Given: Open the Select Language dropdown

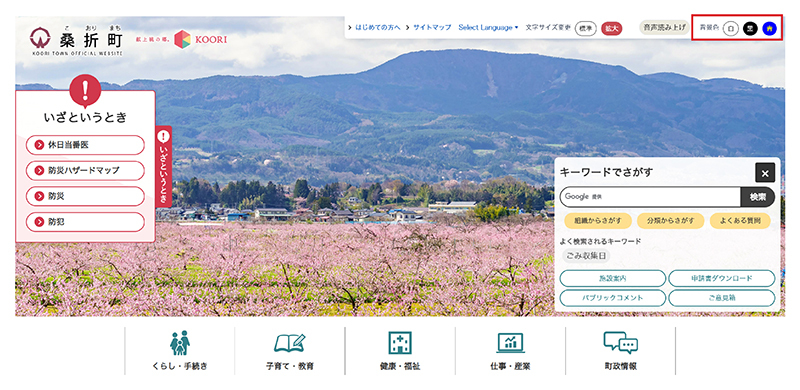Looking at the screenshot, I should [488, 28].
